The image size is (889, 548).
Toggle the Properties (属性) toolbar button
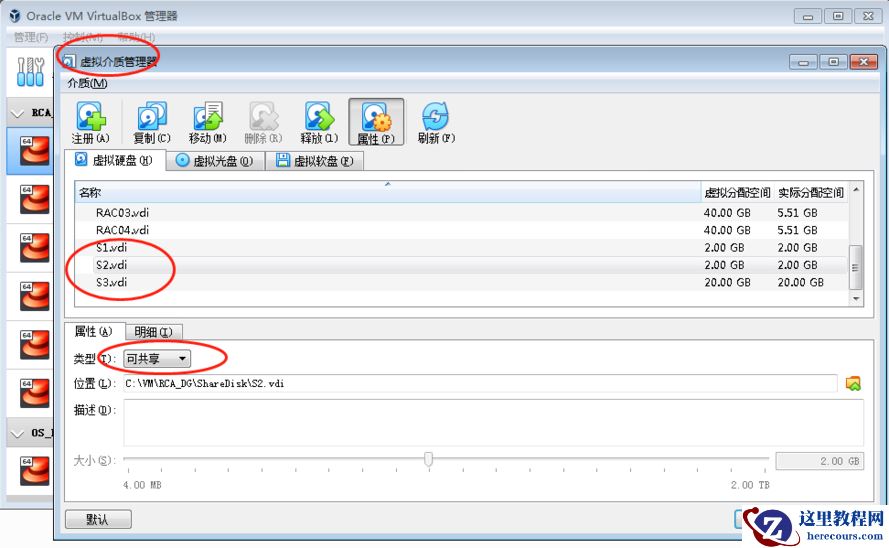pos(376,122)
